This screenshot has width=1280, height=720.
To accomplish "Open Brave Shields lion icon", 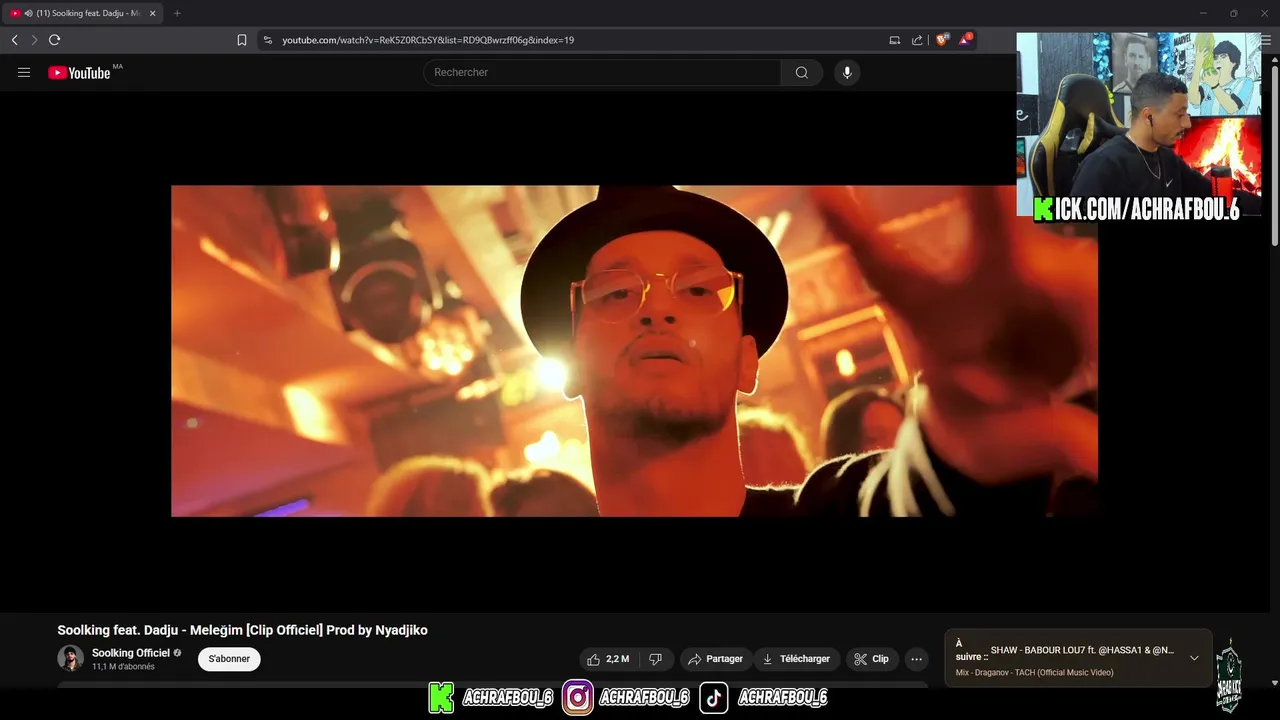I will 941,40.
